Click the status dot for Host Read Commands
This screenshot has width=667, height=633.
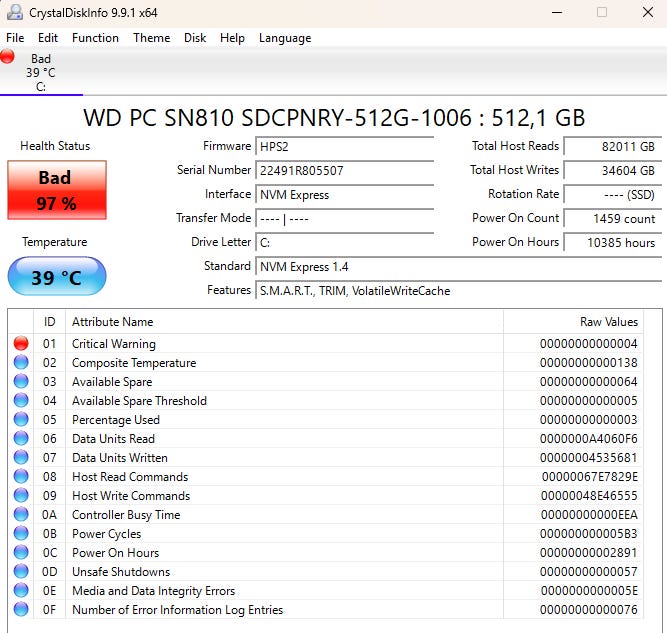coord(21,476)
